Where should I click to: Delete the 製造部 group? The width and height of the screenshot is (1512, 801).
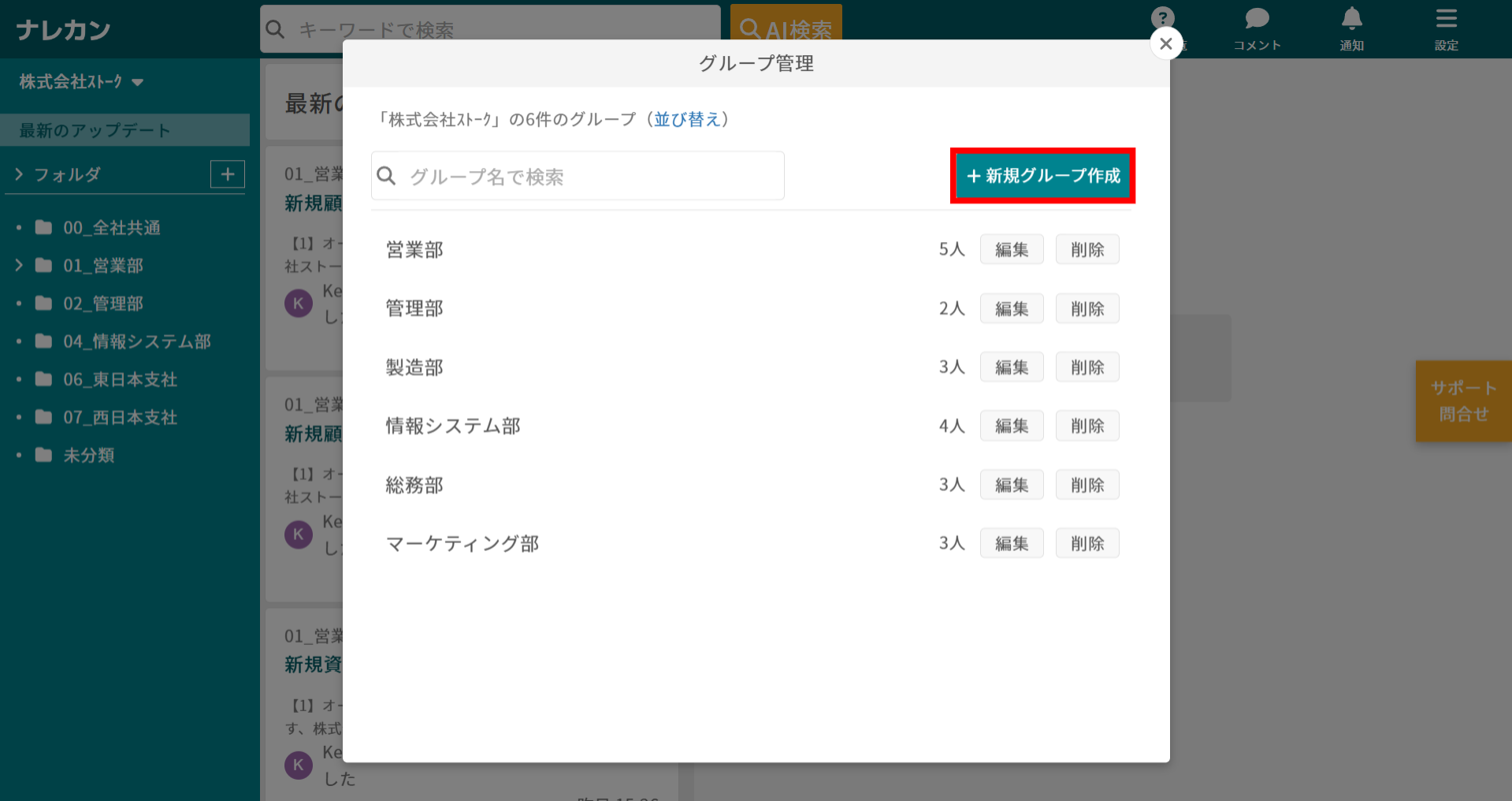[x=1087, y=367]
